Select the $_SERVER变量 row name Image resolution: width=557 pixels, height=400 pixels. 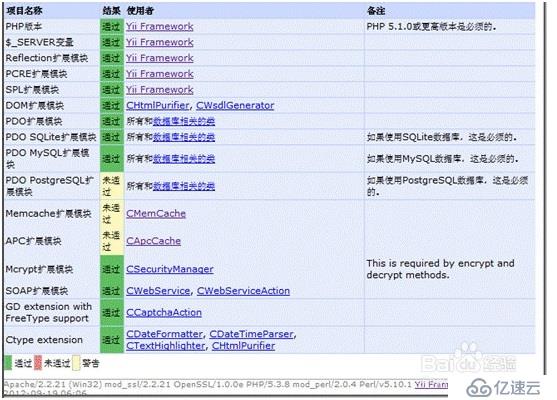(x=39, y=42)
